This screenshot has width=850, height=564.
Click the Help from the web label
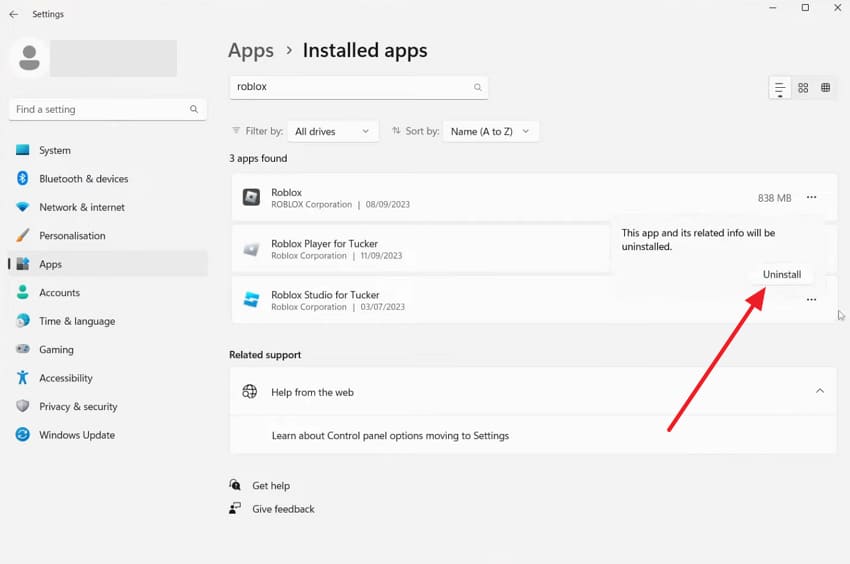click(x=312, y=392)
